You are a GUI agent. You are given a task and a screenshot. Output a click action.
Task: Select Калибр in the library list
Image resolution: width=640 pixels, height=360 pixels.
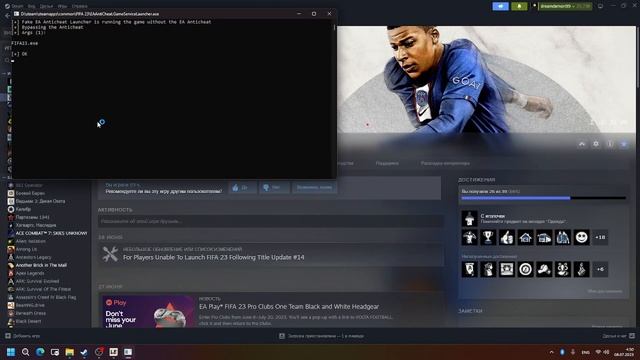[x=23, y=209]
